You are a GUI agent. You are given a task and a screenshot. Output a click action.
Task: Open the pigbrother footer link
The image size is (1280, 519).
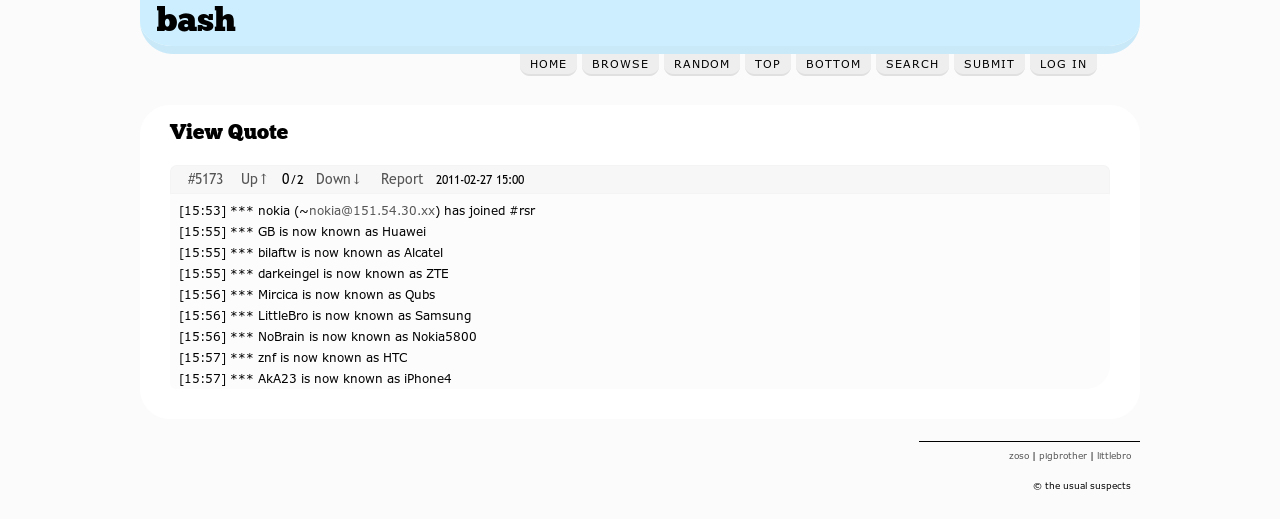1063,456
